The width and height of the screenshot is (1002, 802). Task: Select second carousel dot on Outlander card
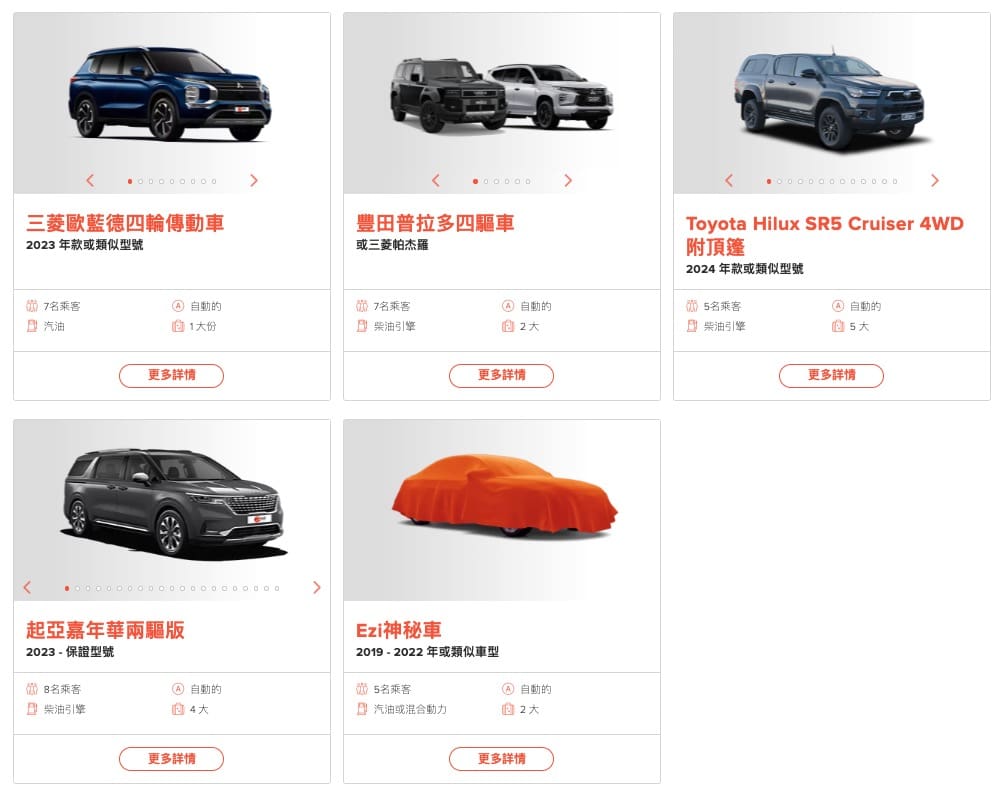pyautogui.click(x=141, y=181)
